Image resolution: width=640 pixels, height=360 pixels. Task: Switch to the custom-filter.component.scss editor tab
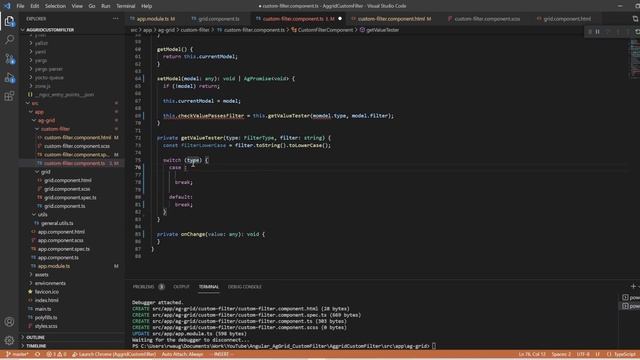tap(487, 19)
